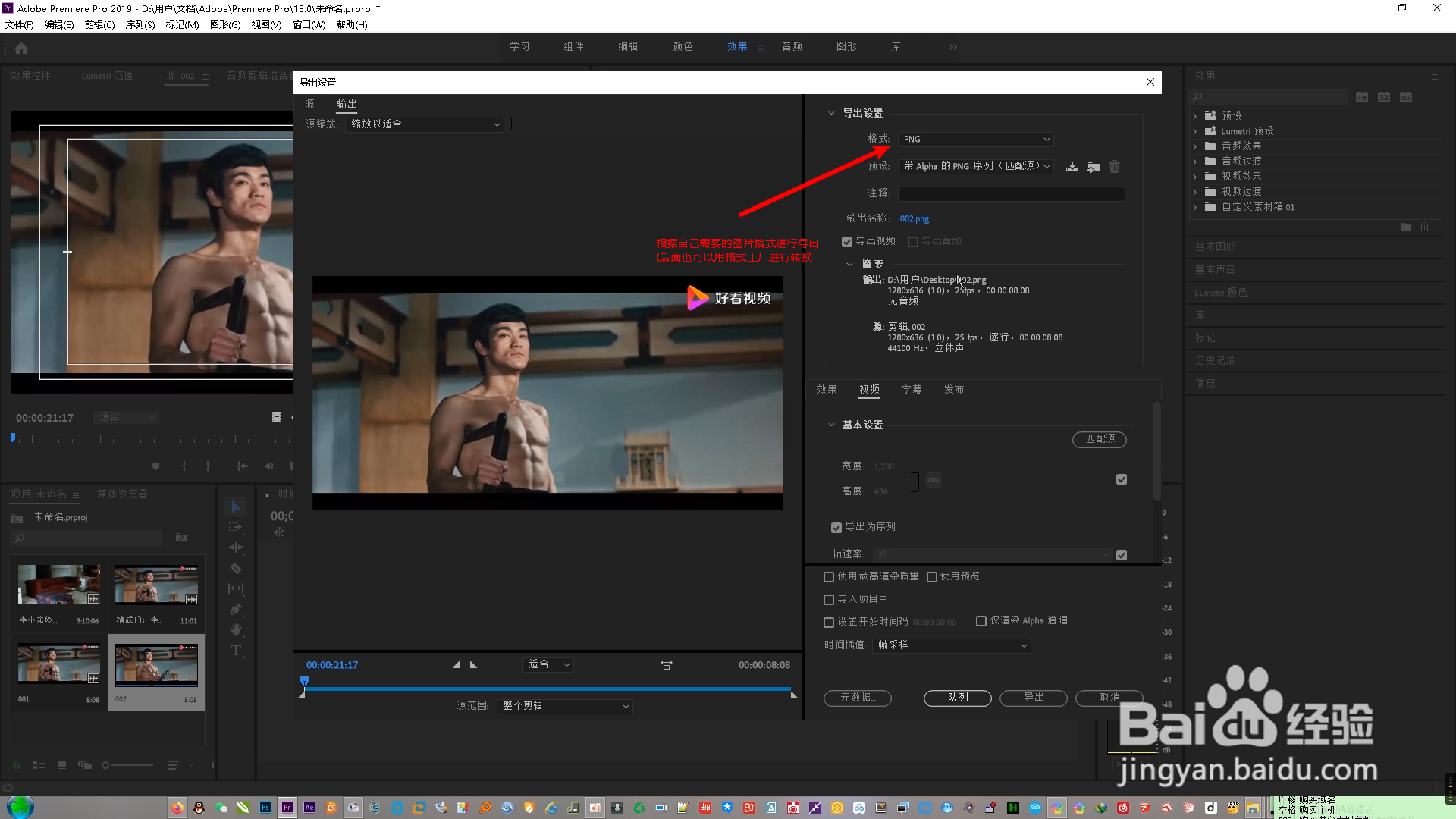
Task: Select the Hand tool
Action: pos(236,629)
